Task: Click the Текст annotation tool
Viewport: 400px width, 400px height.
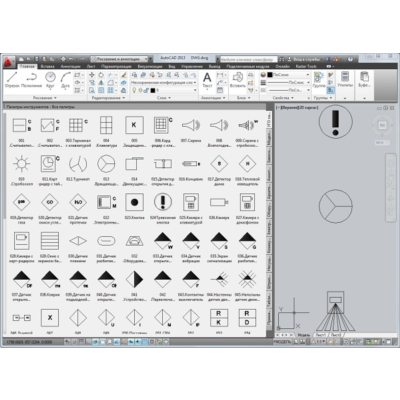Action: click(207, 80)
